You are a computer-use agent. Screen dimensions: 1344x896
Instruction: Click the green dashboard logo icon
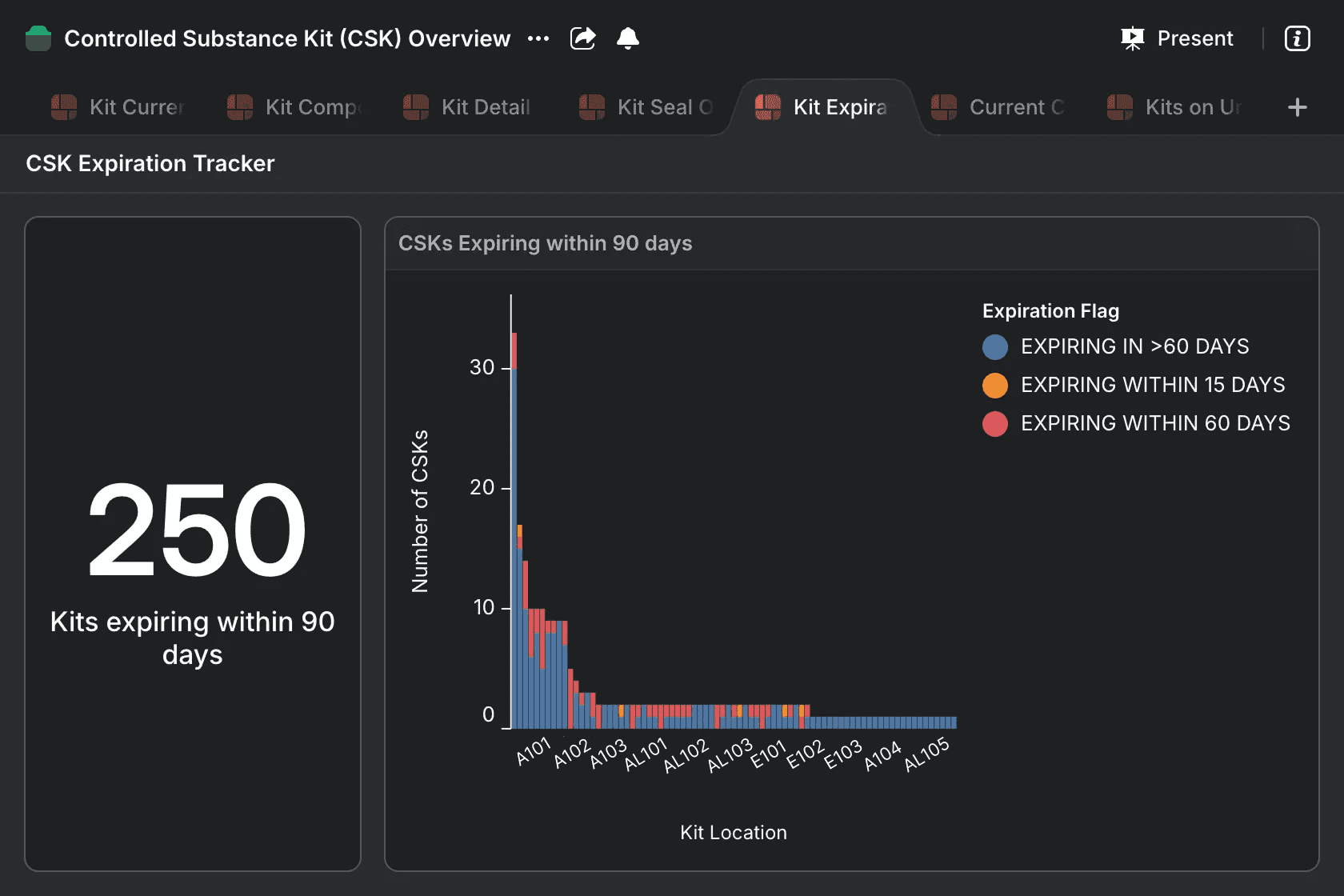tap(38, 38)
